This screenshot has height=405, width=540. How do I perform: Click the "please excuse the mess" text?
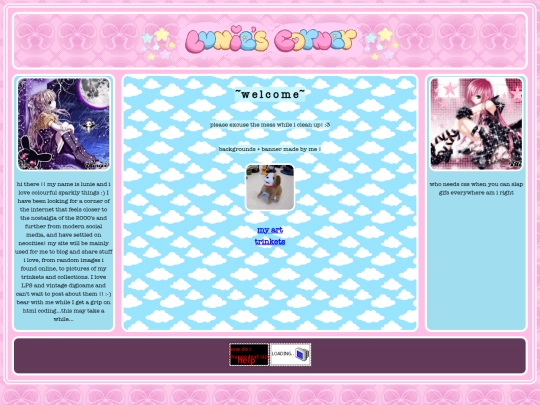click(270, 125)
